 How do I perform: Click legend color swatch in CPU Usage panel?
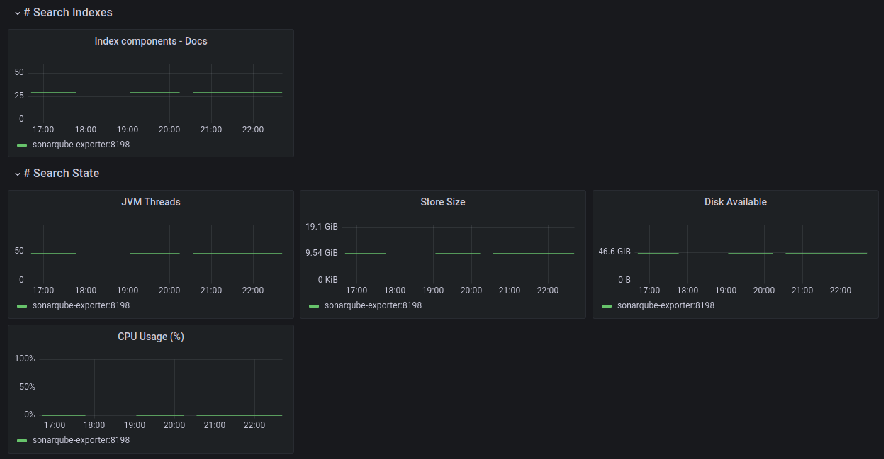(22, 440)
